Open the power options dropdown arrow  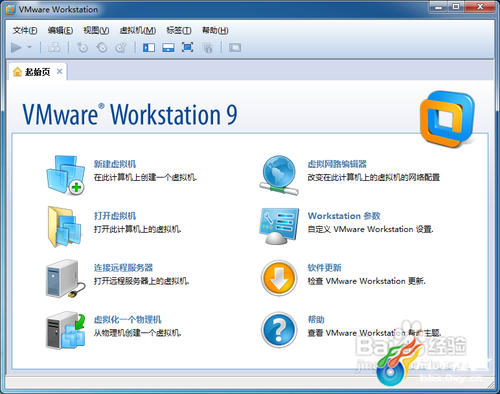(29, 47)
